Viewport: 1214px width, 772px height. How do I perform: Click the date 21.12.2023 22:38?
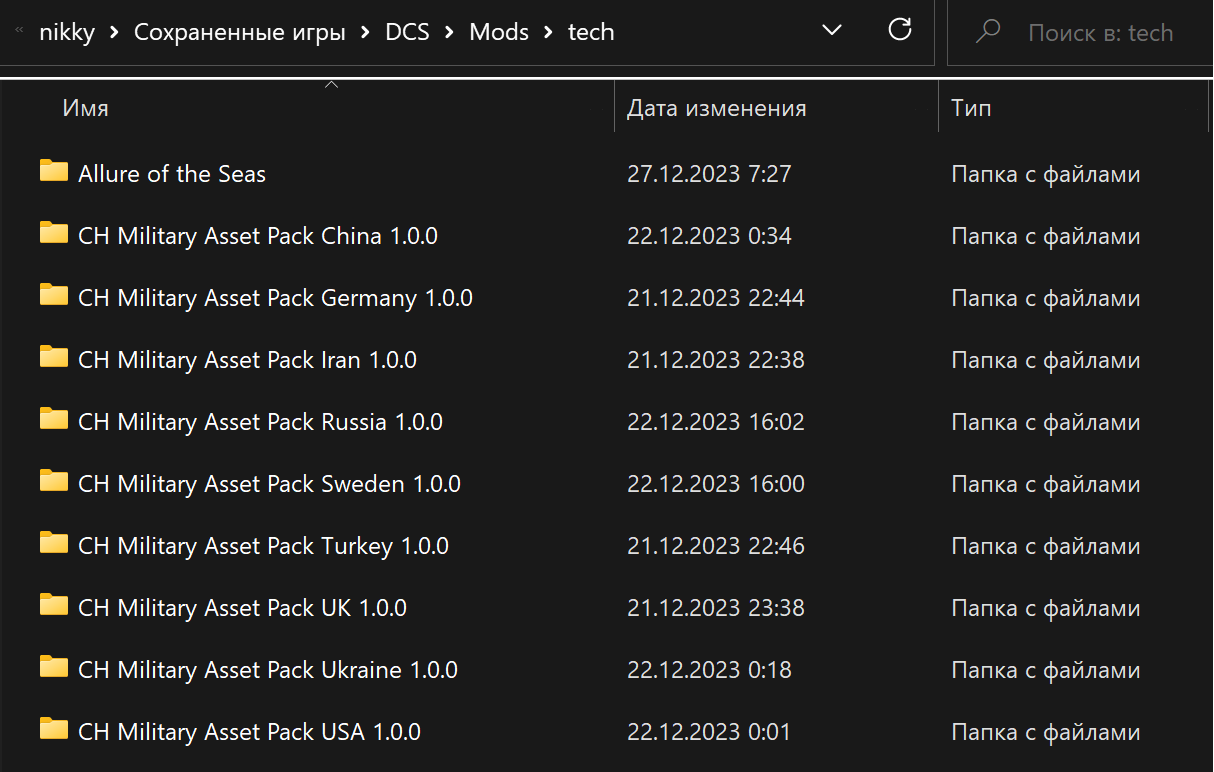(x=716, y=360)
